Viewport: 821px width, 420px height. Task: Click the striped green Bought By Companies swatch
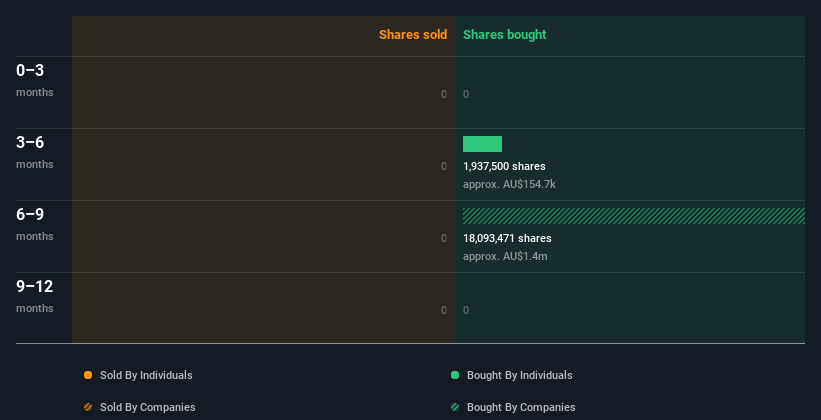[455, 407]
